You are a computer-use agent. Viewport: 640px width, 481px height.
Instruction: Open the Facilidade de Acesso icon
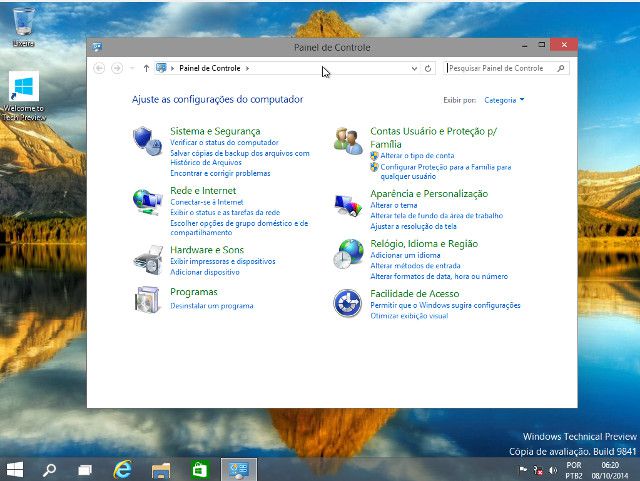[x=347, y=303]
